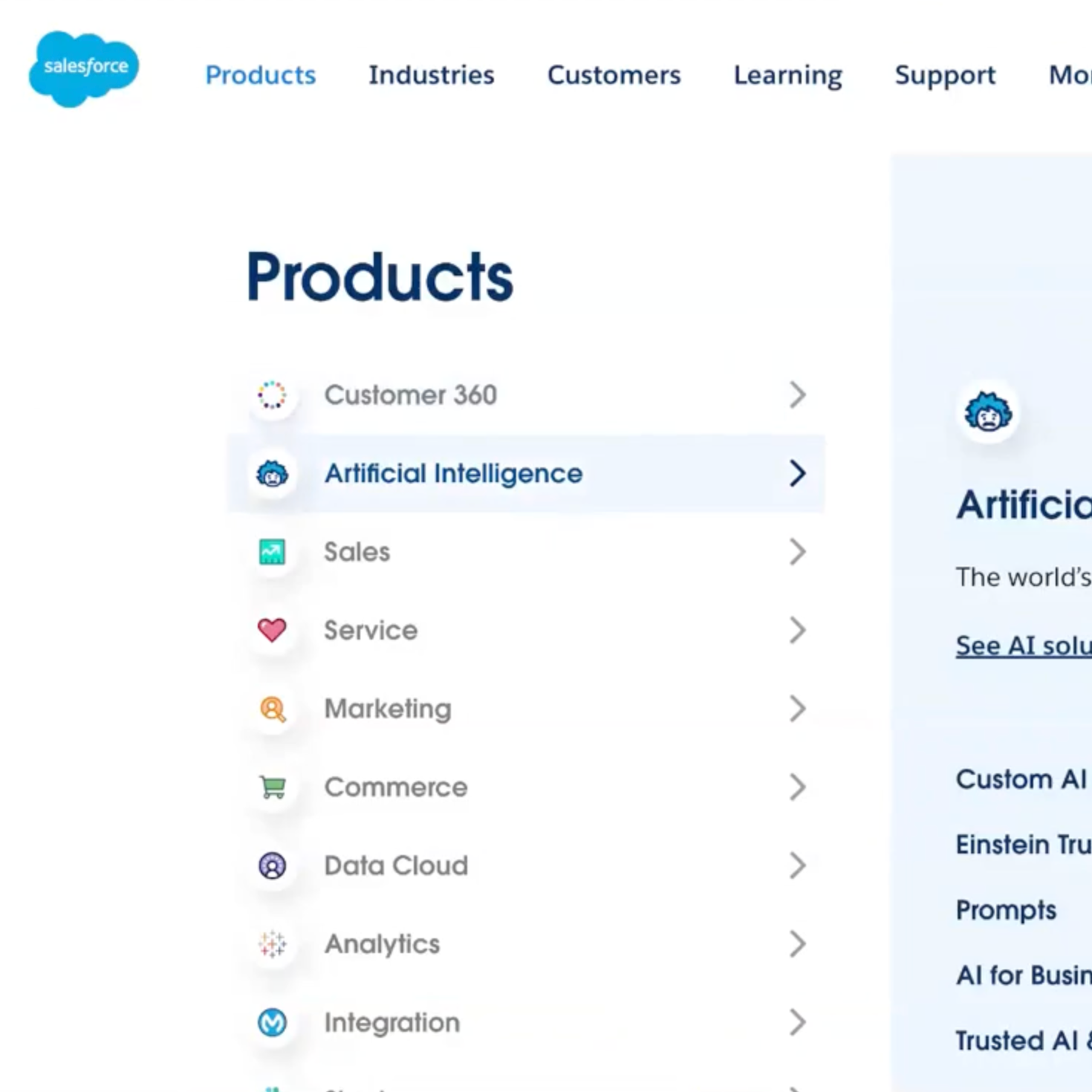Viewport: 1092px width, 1092px height.
Task: Click the Sales chart icon
Action: tap(272, 552)
